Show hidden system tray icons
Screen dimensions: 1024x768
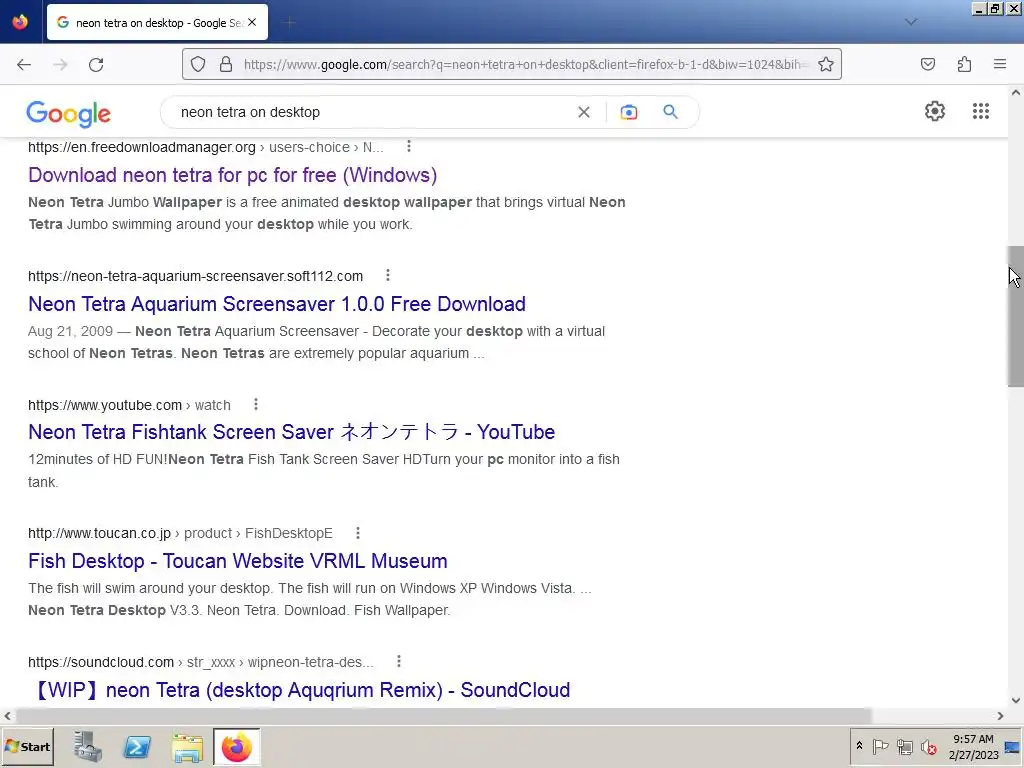coord(859,746)
